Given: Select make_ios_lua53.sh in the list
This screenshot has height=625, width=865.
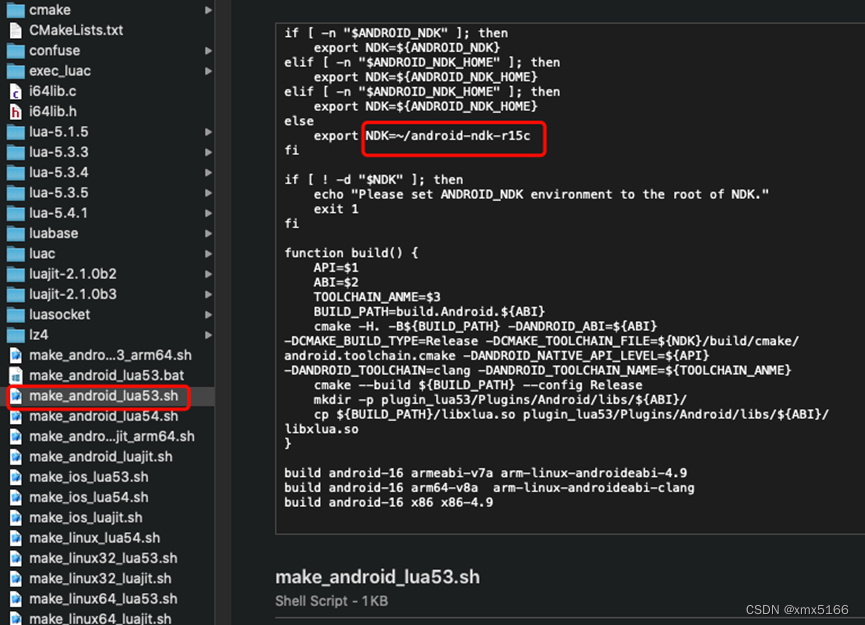Looking at the screenshot, I should (x=85, y=477).
